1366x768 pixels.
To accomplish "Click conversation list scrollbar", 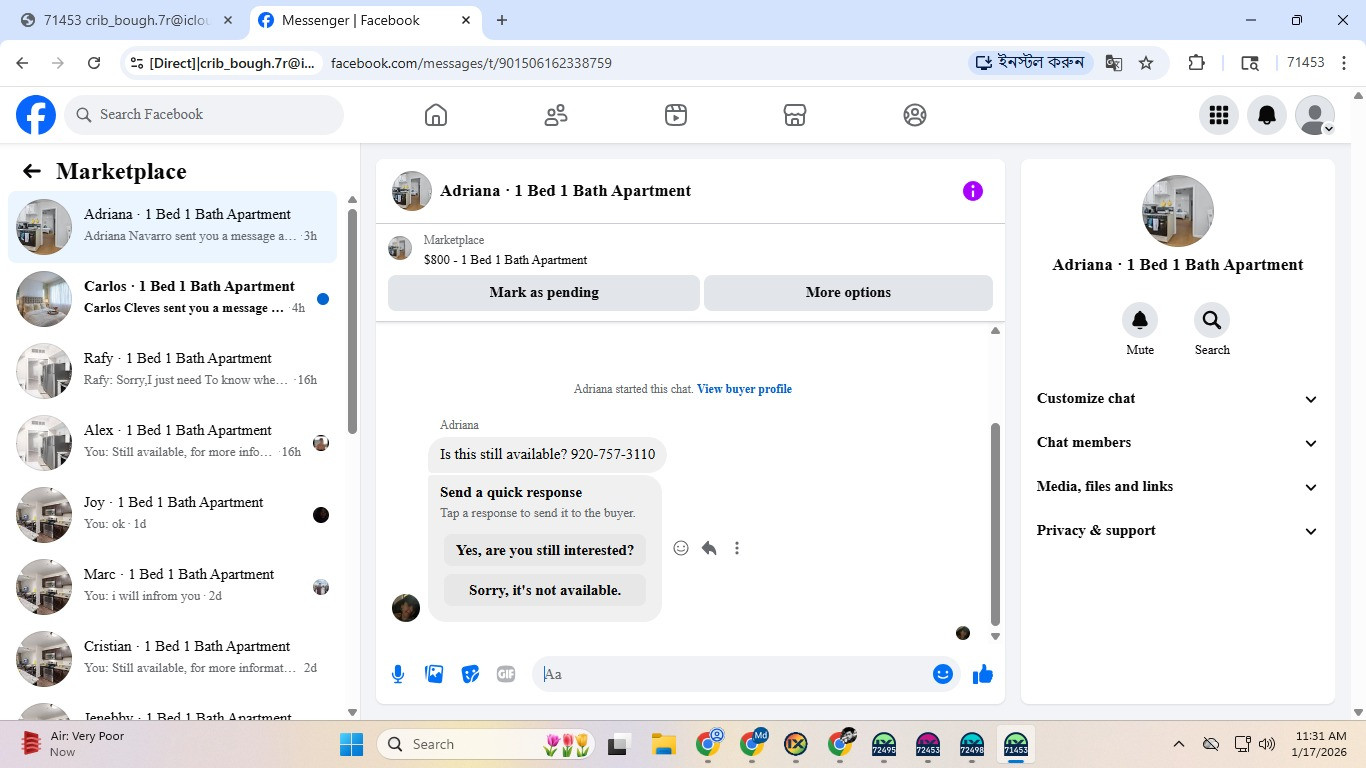I will pyautogui.click(x=352, y=320).
